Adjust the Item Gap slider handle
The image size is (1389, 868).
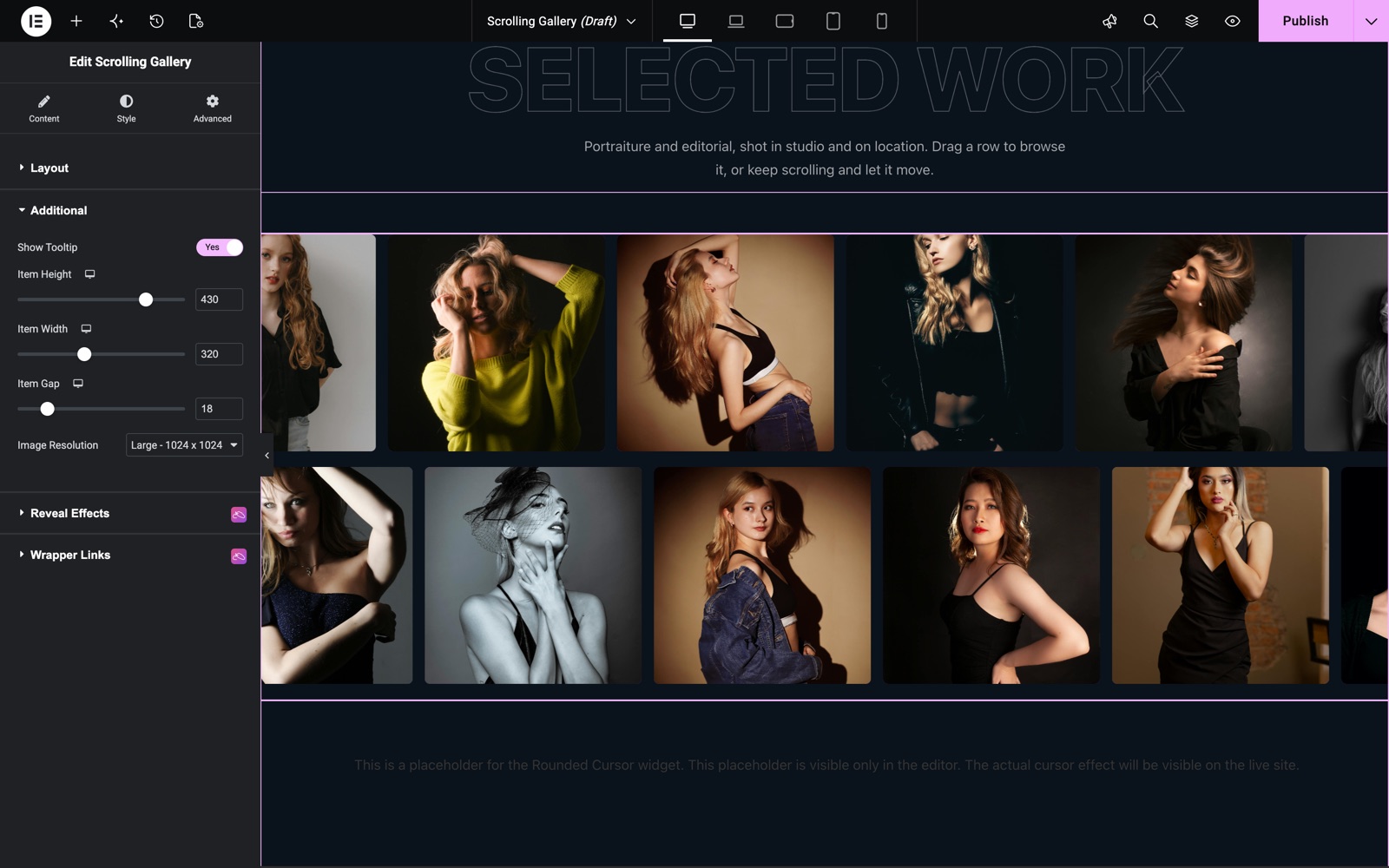(x=48, y=409)
